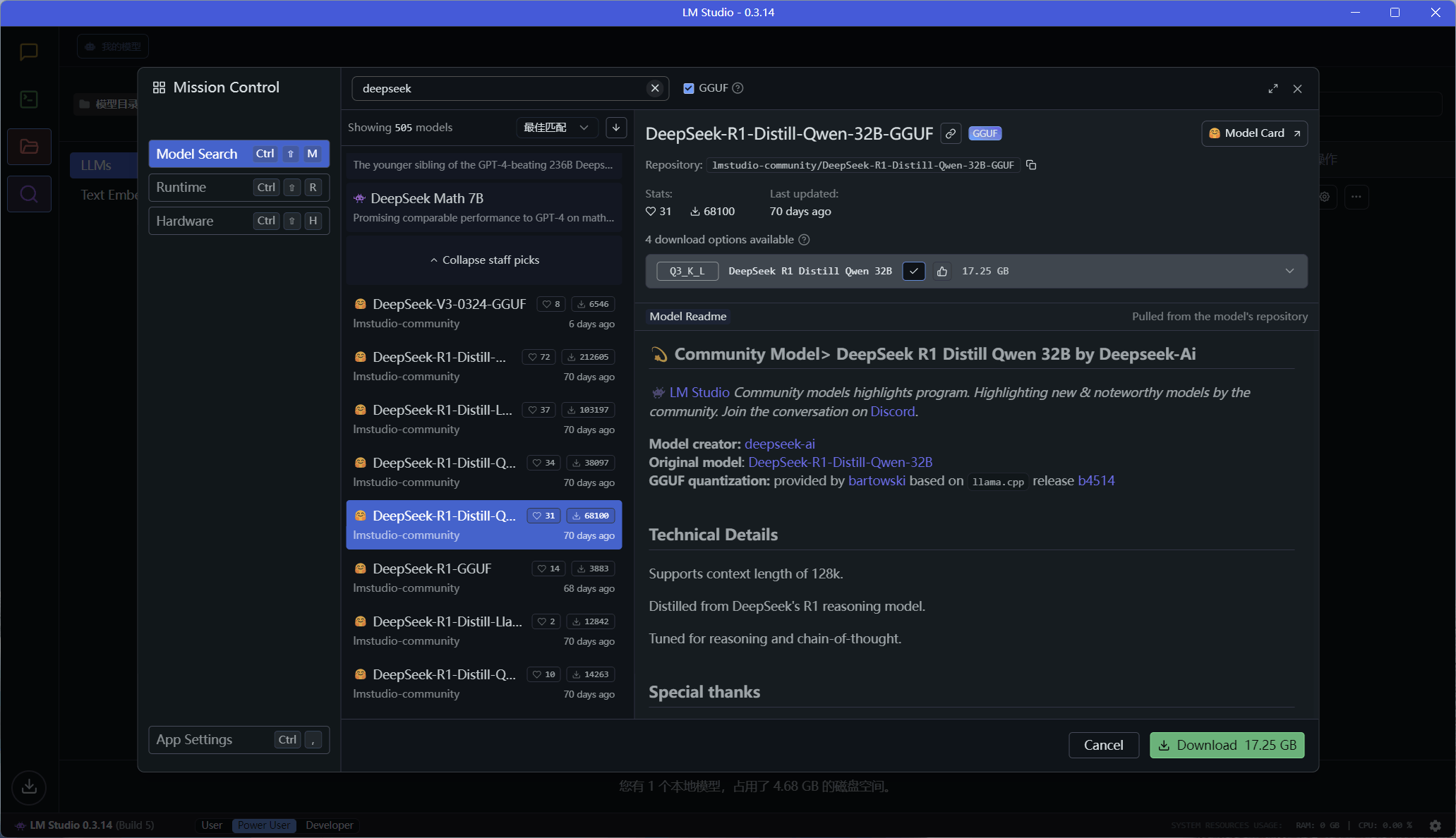The image size is (1456, 838).
Task: Click the model link chain icon
Action: (x=951, y=133)
